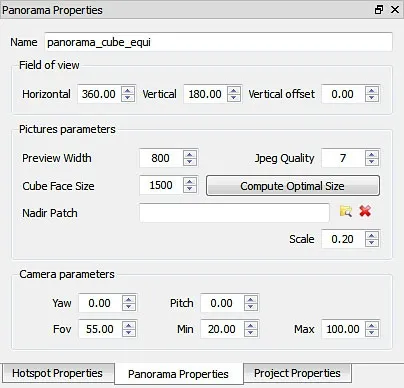The height and width of the screenshot is (388, 404).
Task: Increase the Jpeg Quality value
Action: click(x=372, y=154)
